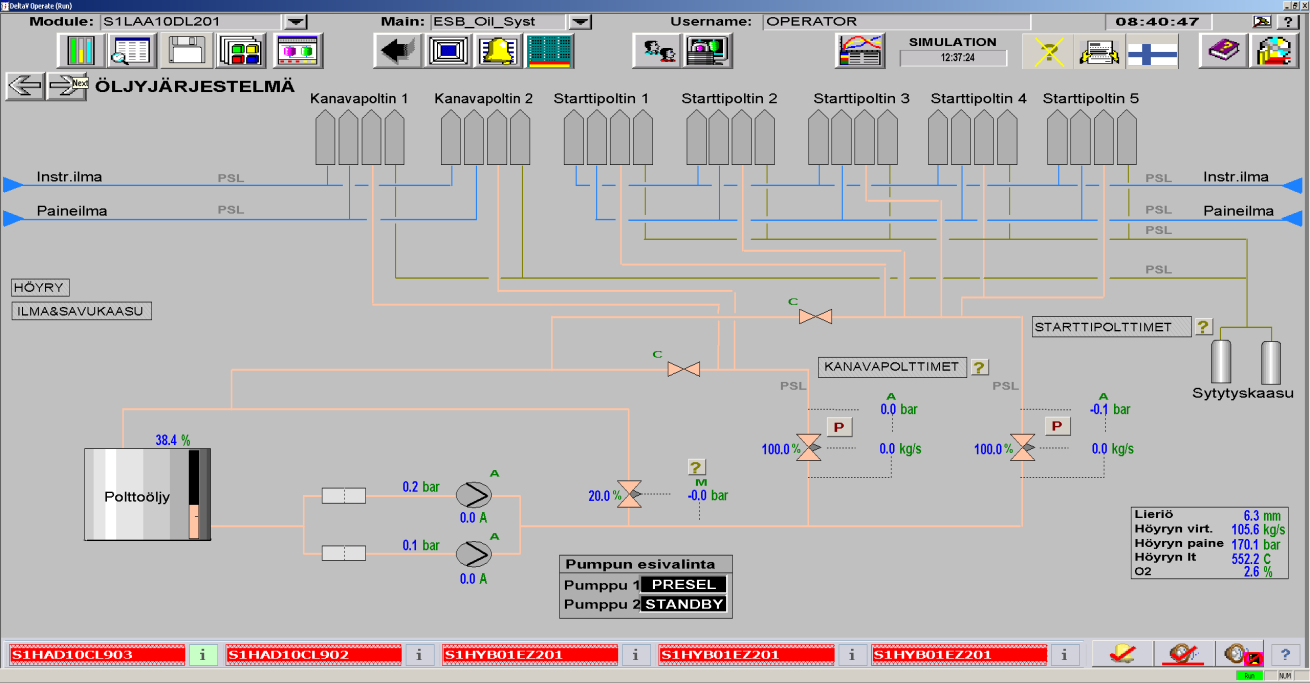The height and width of the screenshot is (683, 1310).
Task: Click the green i button beside S1HAD10CL903
Action: click(x=202, y=655)
